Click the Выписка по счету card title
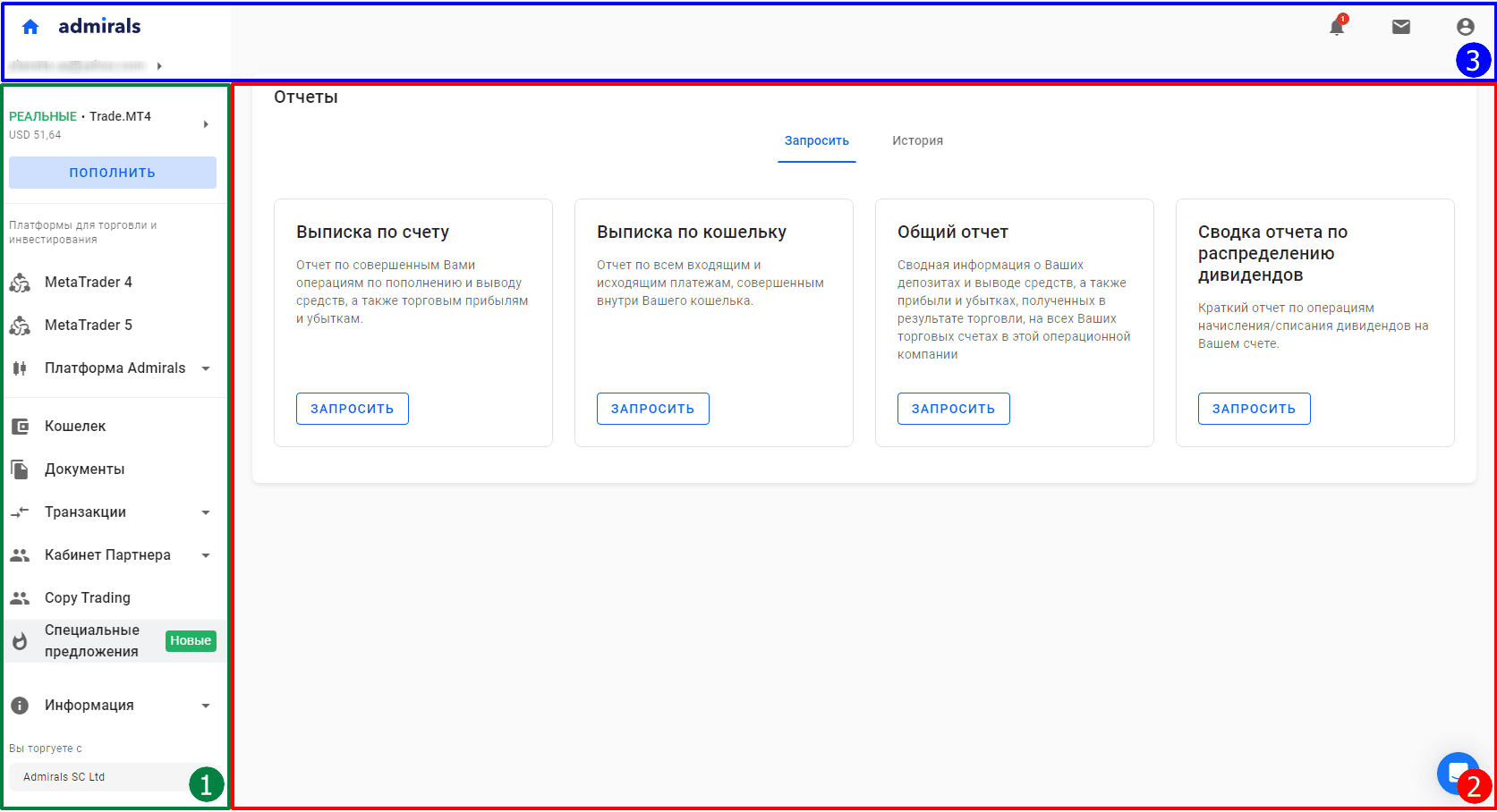Image resolution: width=1497 pixels, height=812 pixels. pyautogui.click(x=373, y=233)
